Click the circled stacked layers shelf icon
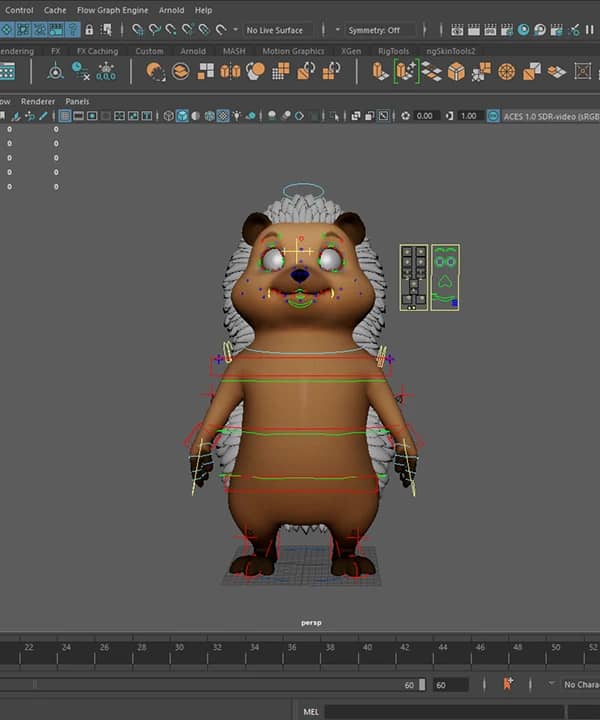The width and height of the screenshot is (600, 720). pyautogui.click(x=180, y=72)
